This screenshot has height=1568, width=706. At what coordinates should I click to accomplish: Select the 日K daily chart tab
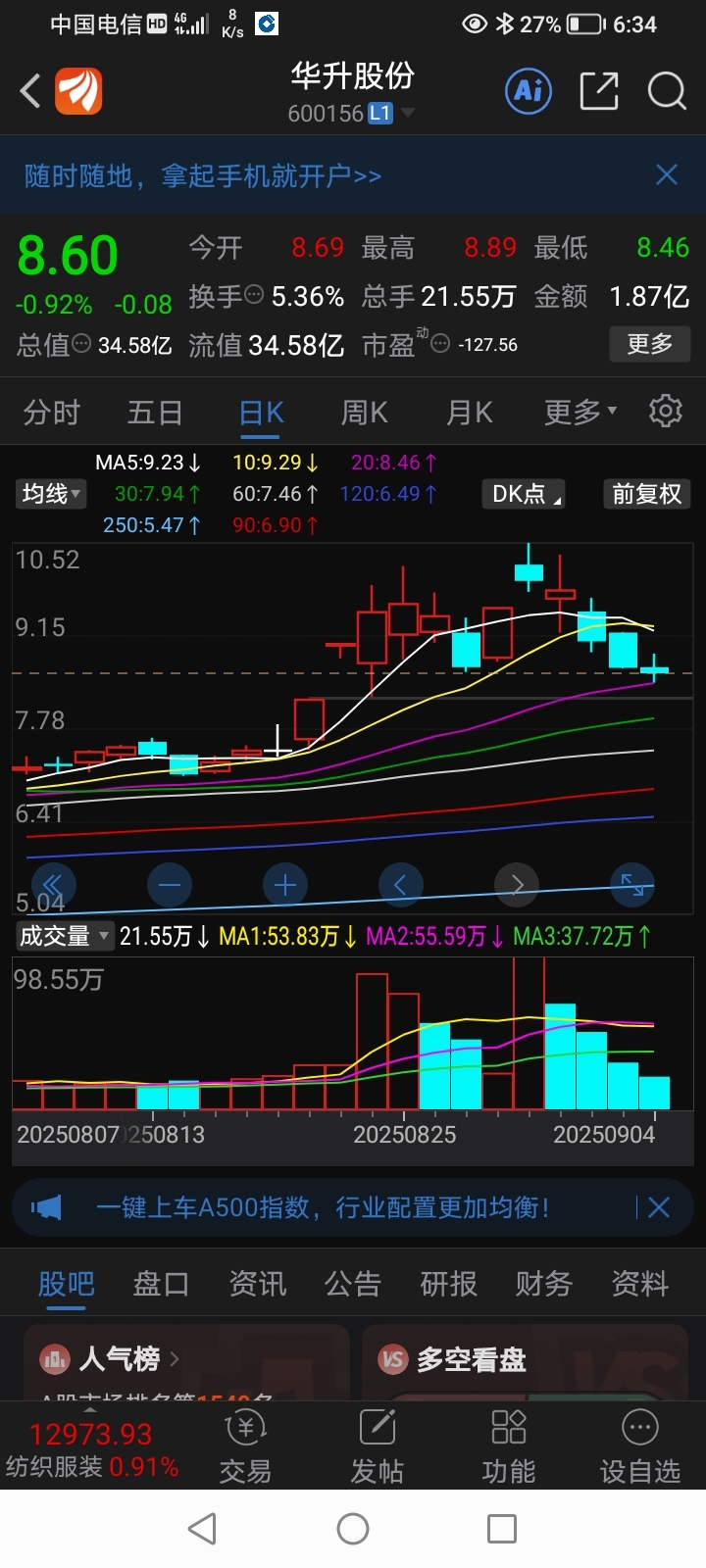(x=262, y=413)
